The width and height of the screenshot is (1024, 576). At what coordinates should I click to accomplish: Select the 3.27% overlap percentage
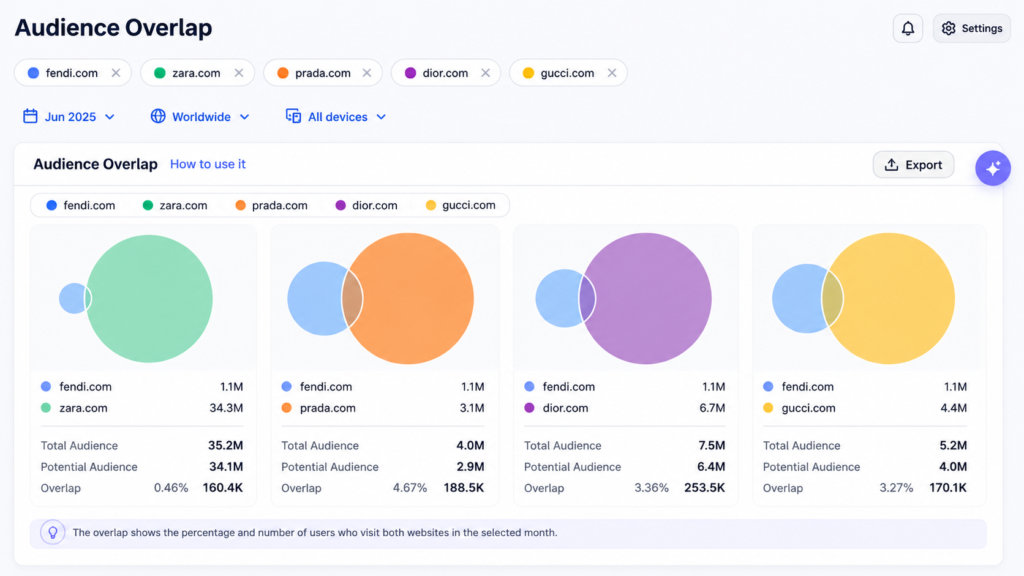pos(896,488)
